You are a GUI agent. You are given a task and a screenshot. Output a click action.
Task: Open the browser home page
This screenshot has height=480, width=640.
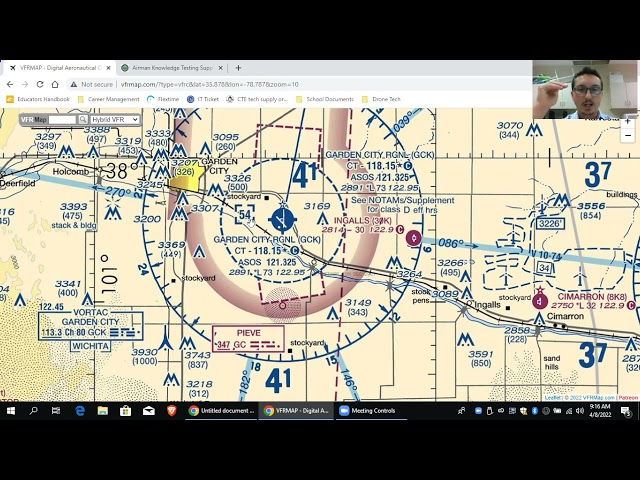point(55,84)
